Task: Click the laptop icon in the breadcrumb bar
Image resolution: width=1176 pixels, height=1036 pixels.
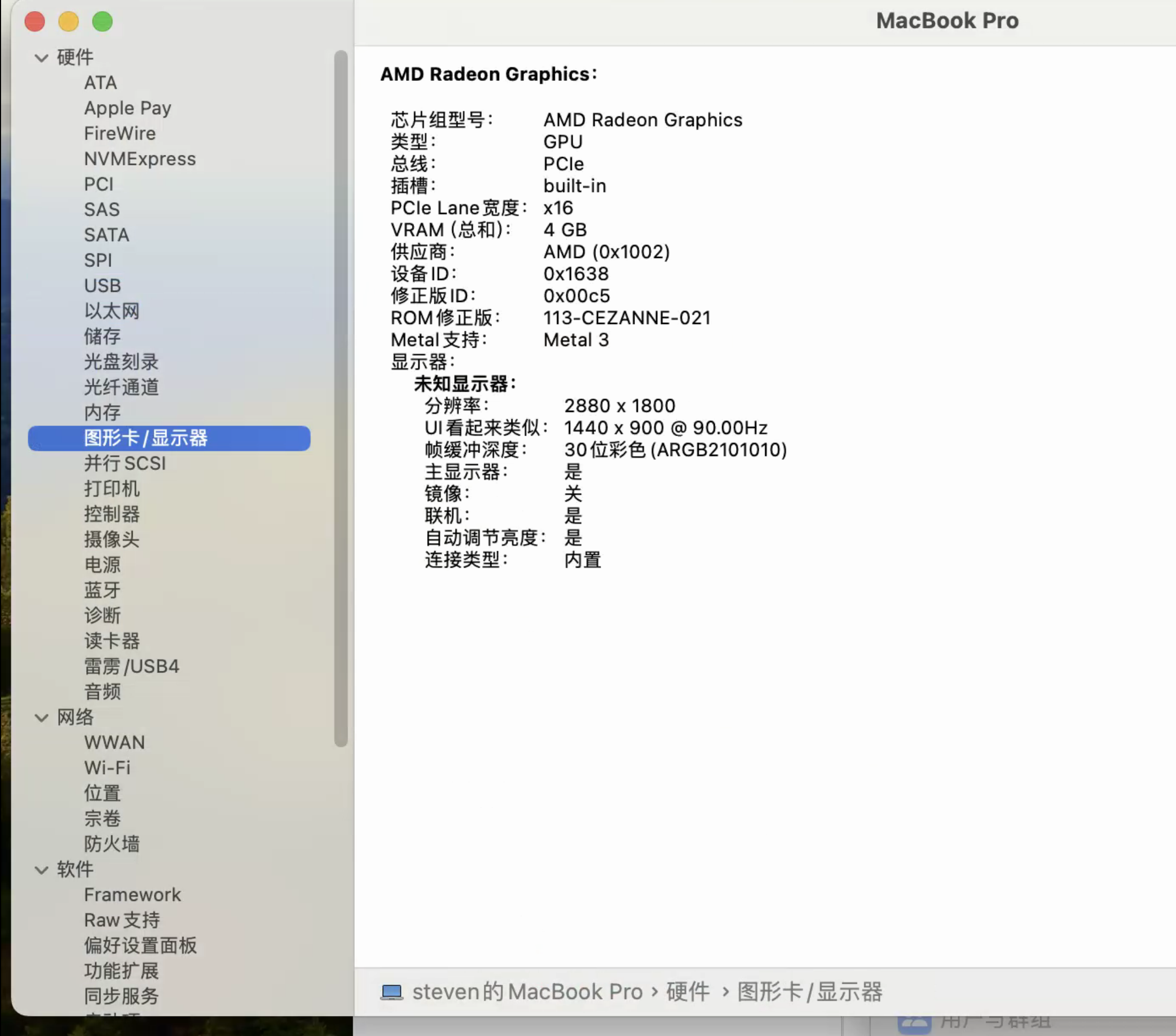Action: [391, 992]
